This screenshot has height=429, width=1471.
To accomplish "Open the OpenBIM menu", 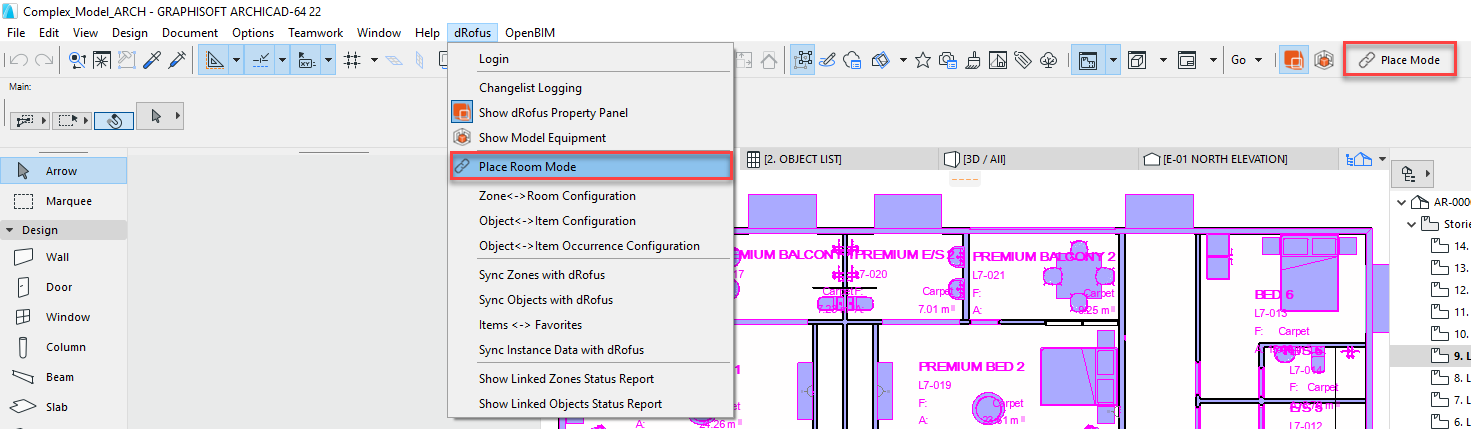I will coord(530,33).
